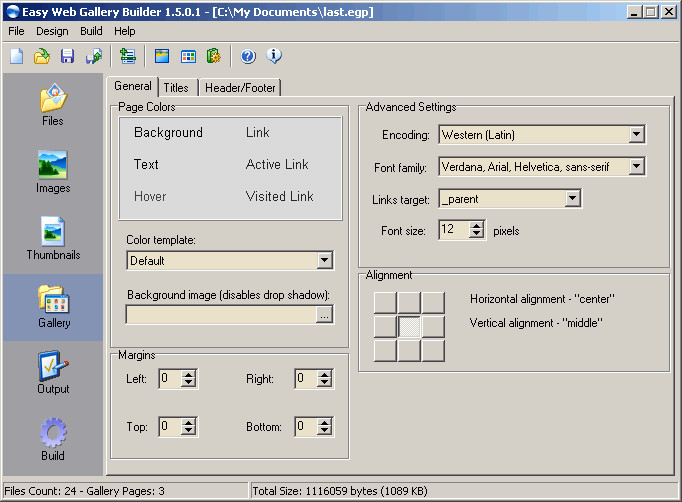Select the bottom-right alignment cell
Image resolution: width=682 pixels, height=502 pixels.
433,351
